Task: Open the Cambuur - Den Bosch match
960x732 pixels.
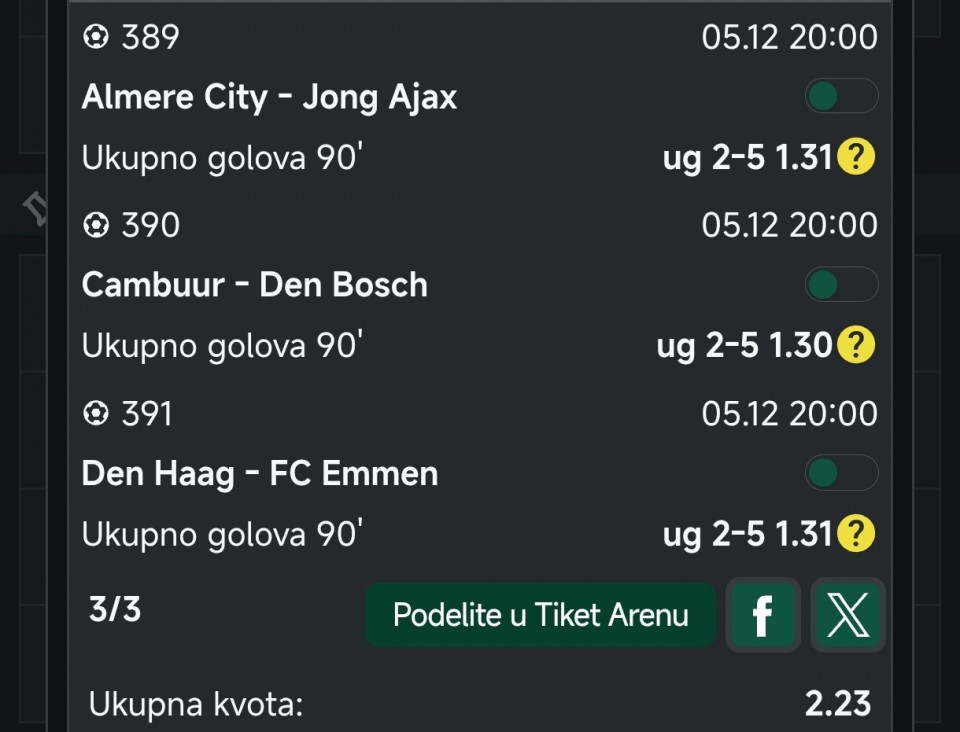Action: (x=254, y=285)
